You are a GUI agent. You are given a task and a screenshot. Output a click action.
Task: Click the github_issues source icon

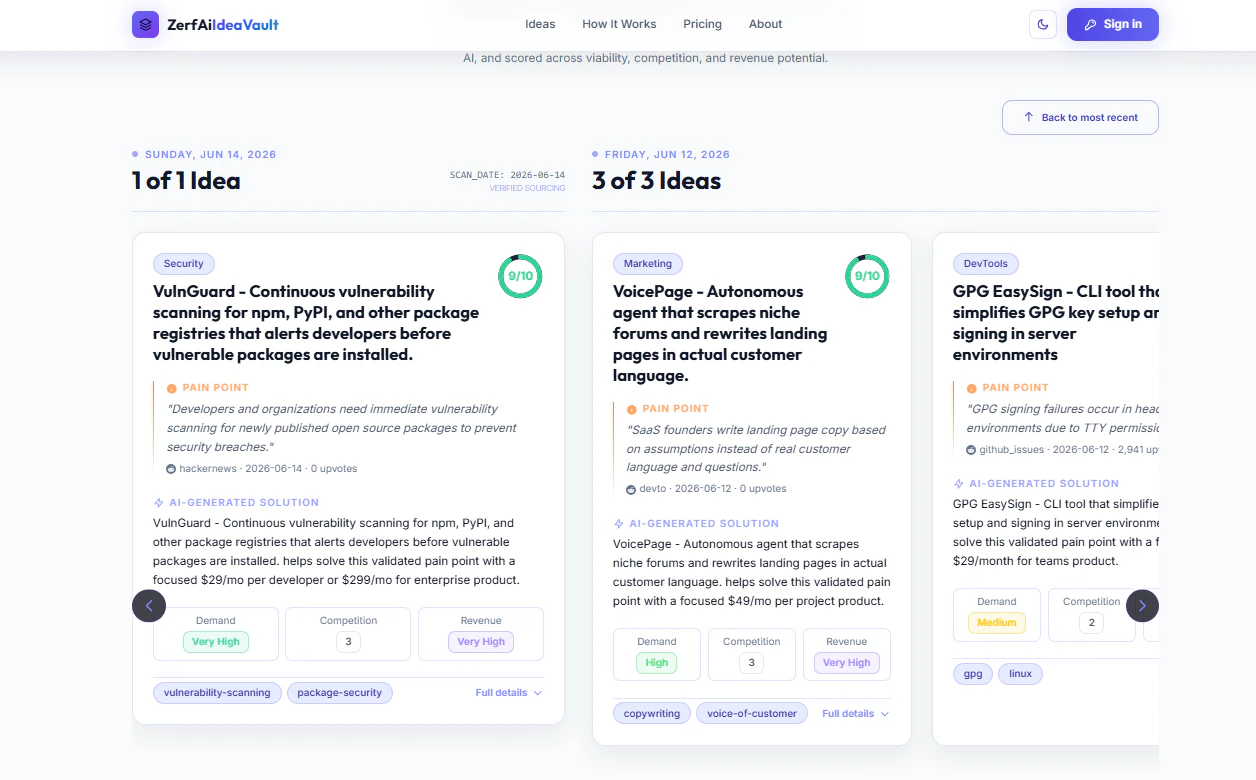click(x=971, y=451)
